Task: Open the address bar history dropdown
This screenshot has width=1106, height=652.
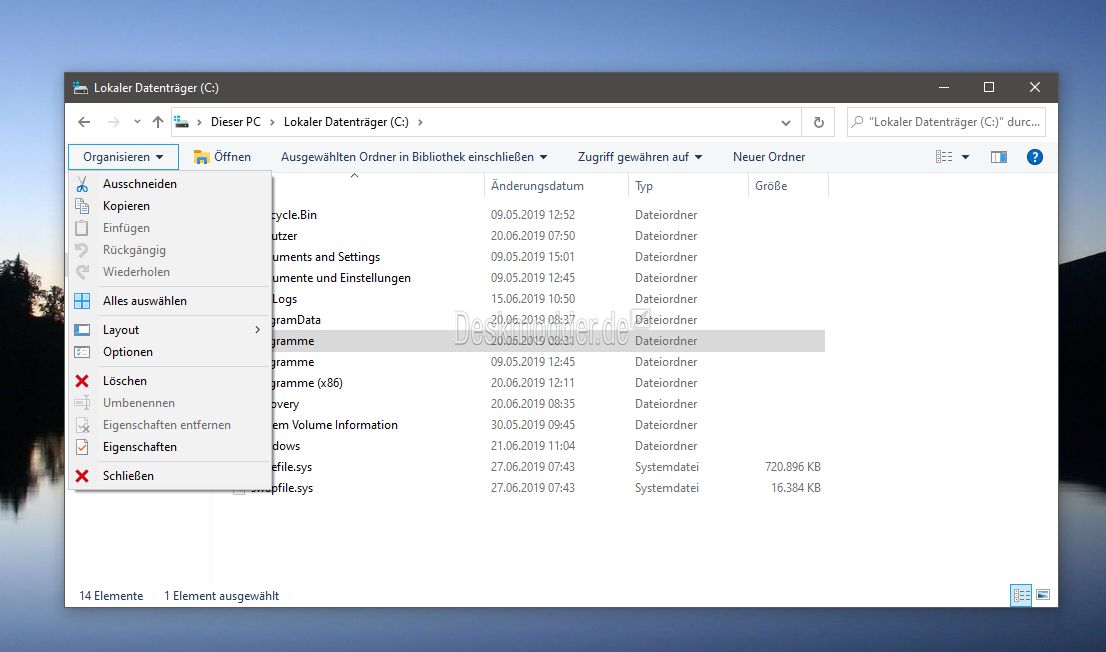Action: [786, 122]
